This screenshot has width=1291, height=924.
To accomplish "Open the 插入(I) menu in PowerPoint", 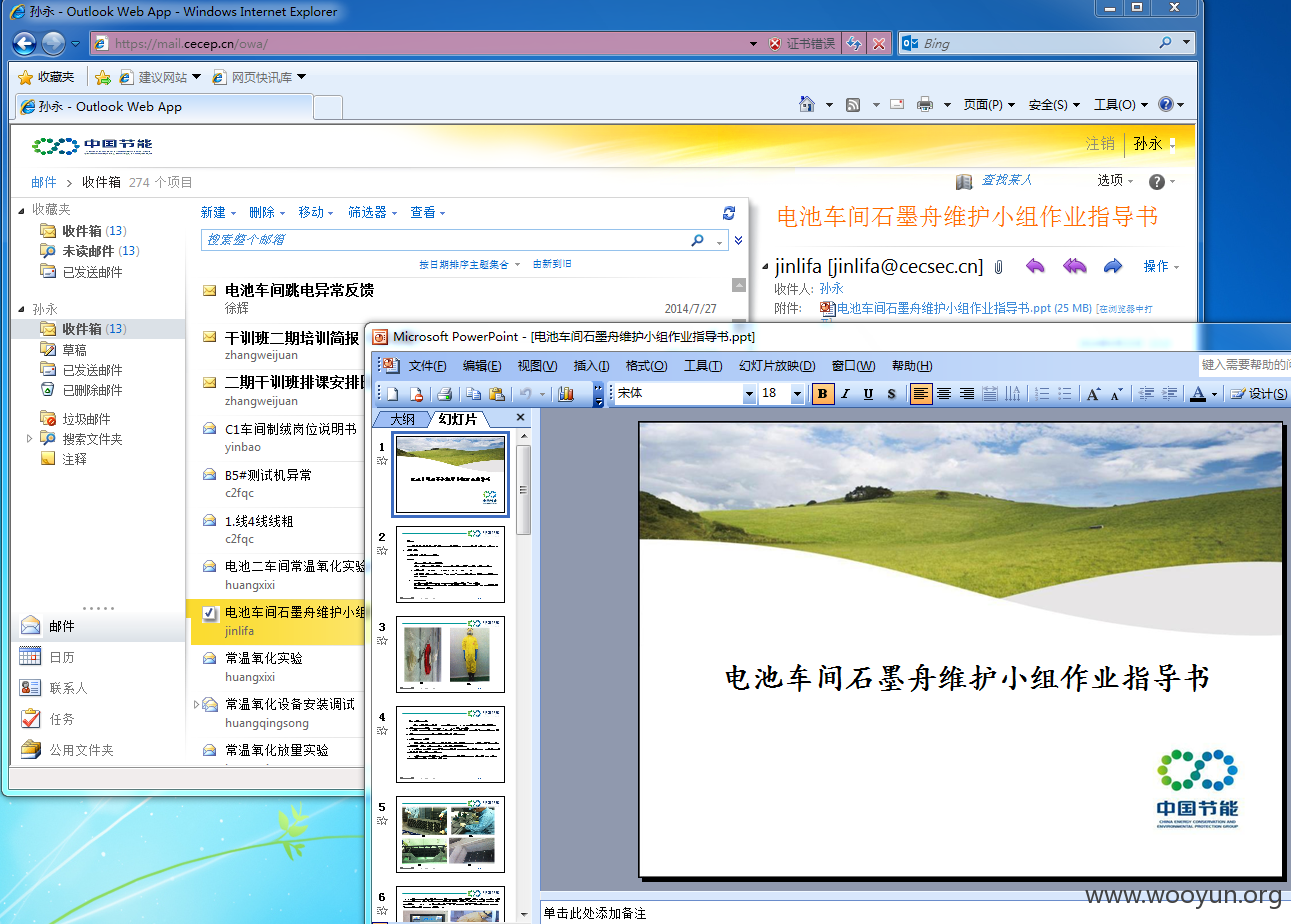I will (x=591, y=366).
